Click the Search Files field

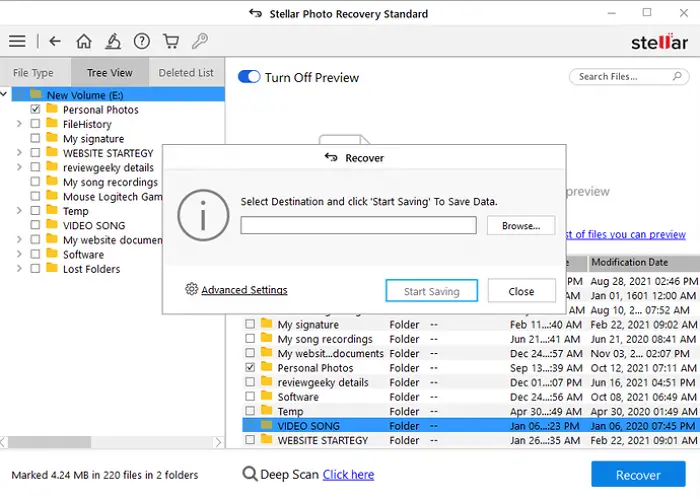629,76
